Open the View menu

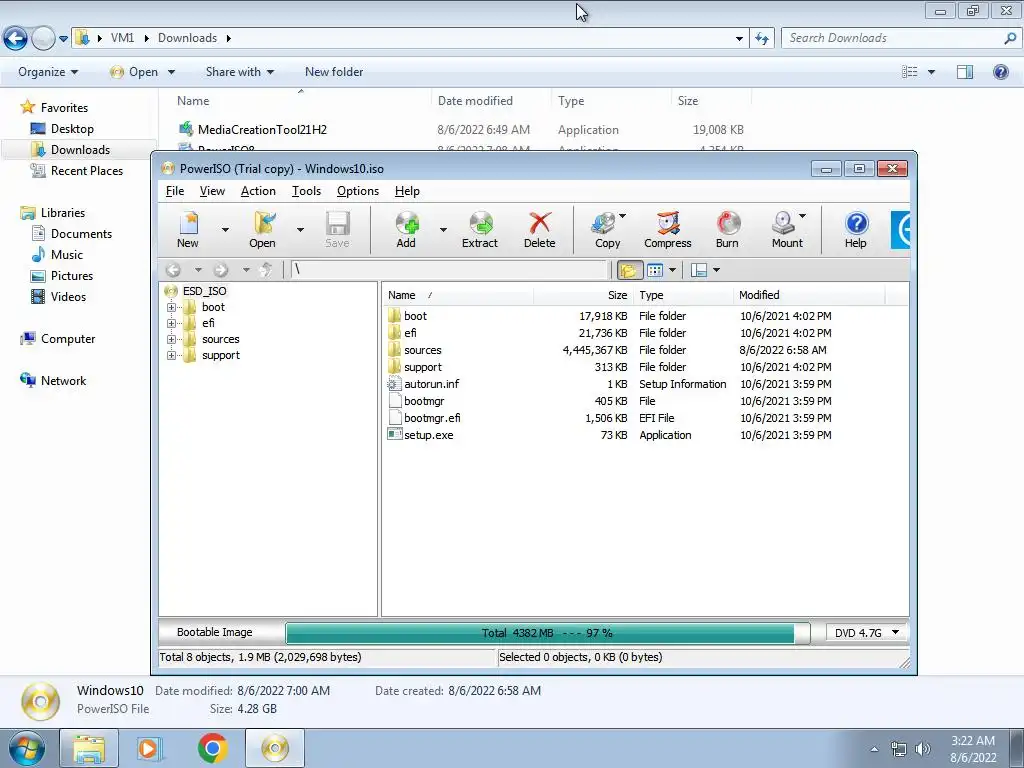click(x=212, y=191)
